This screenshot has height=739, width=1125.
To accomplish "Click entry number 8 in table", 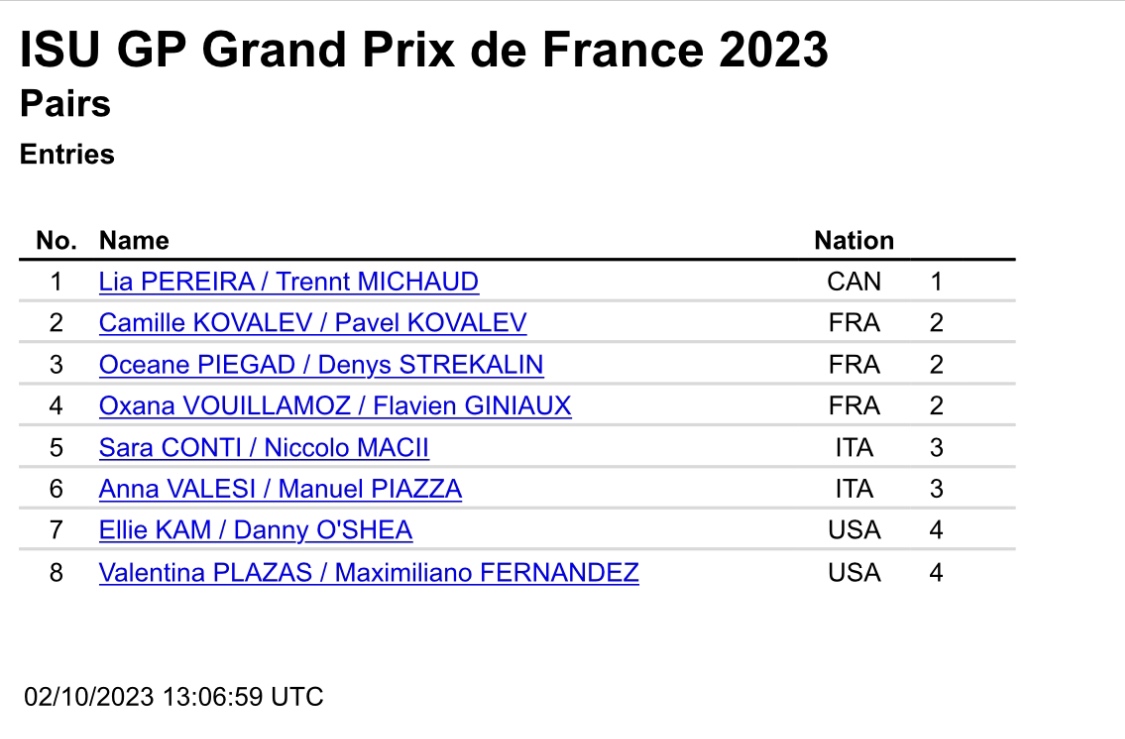I will coord(56,573).
